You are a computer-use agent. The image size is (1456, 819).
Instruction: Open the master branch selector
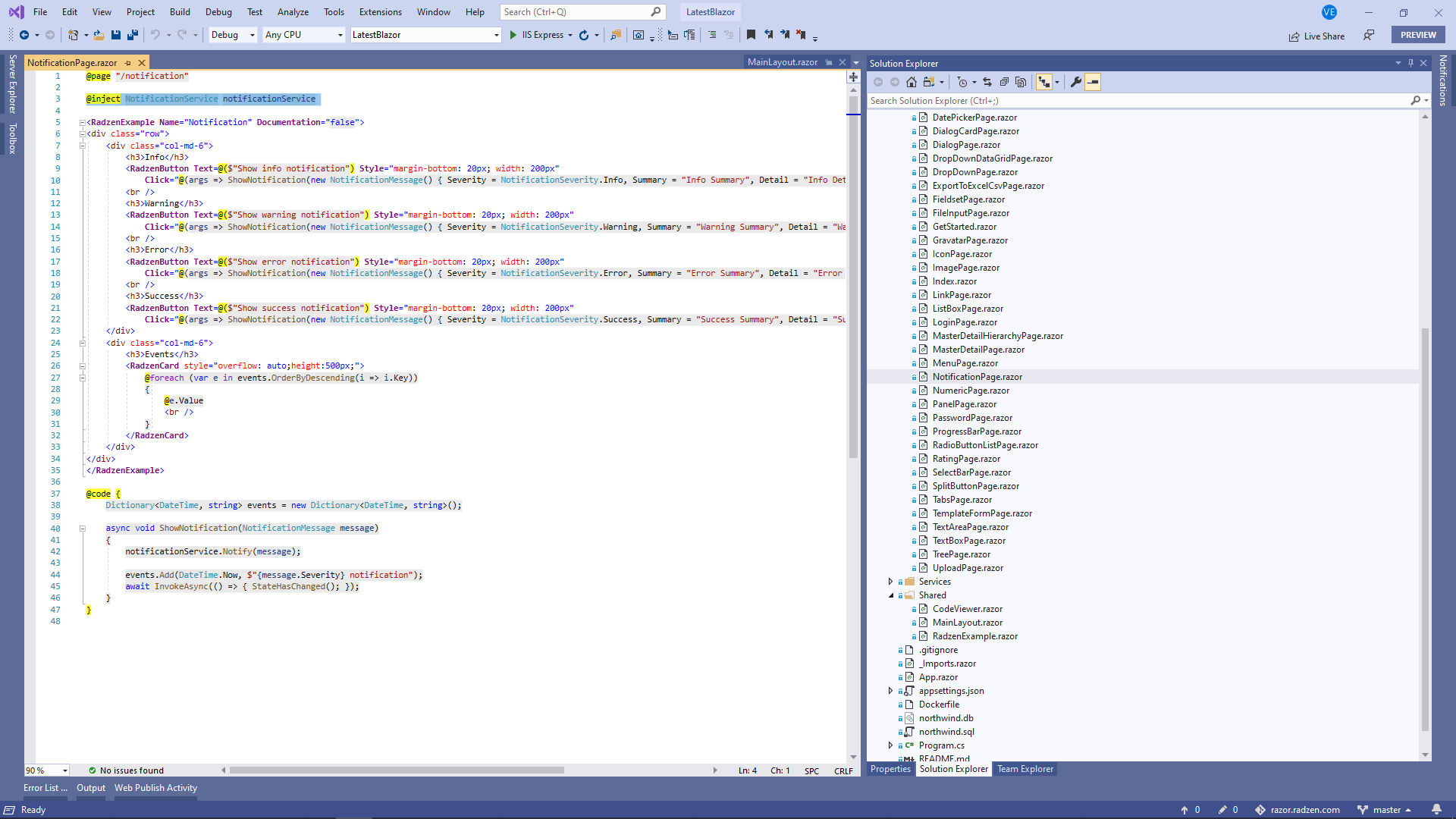click(x=1385, y=810)
